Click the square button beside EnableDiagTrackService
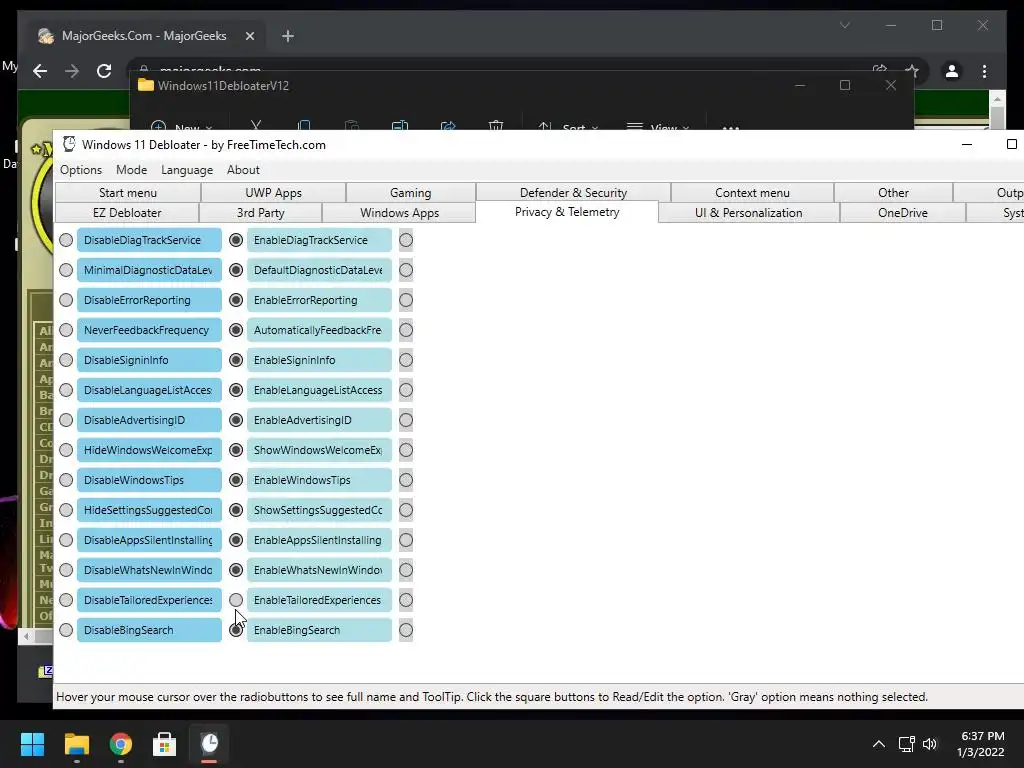1024x768 pixels. [x=406, y=240]
